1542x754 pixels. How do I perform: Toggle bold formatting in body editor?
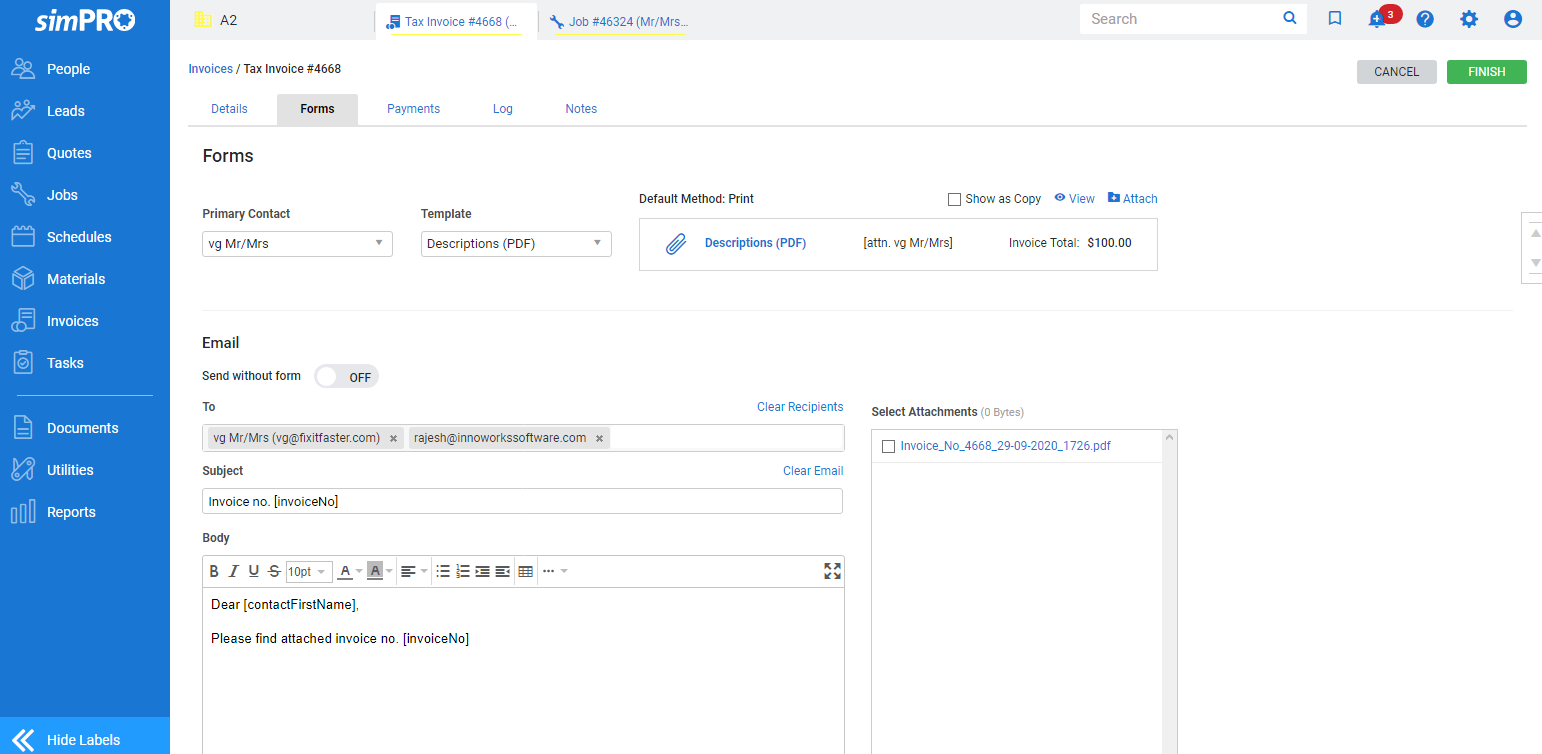click(214, 571)
